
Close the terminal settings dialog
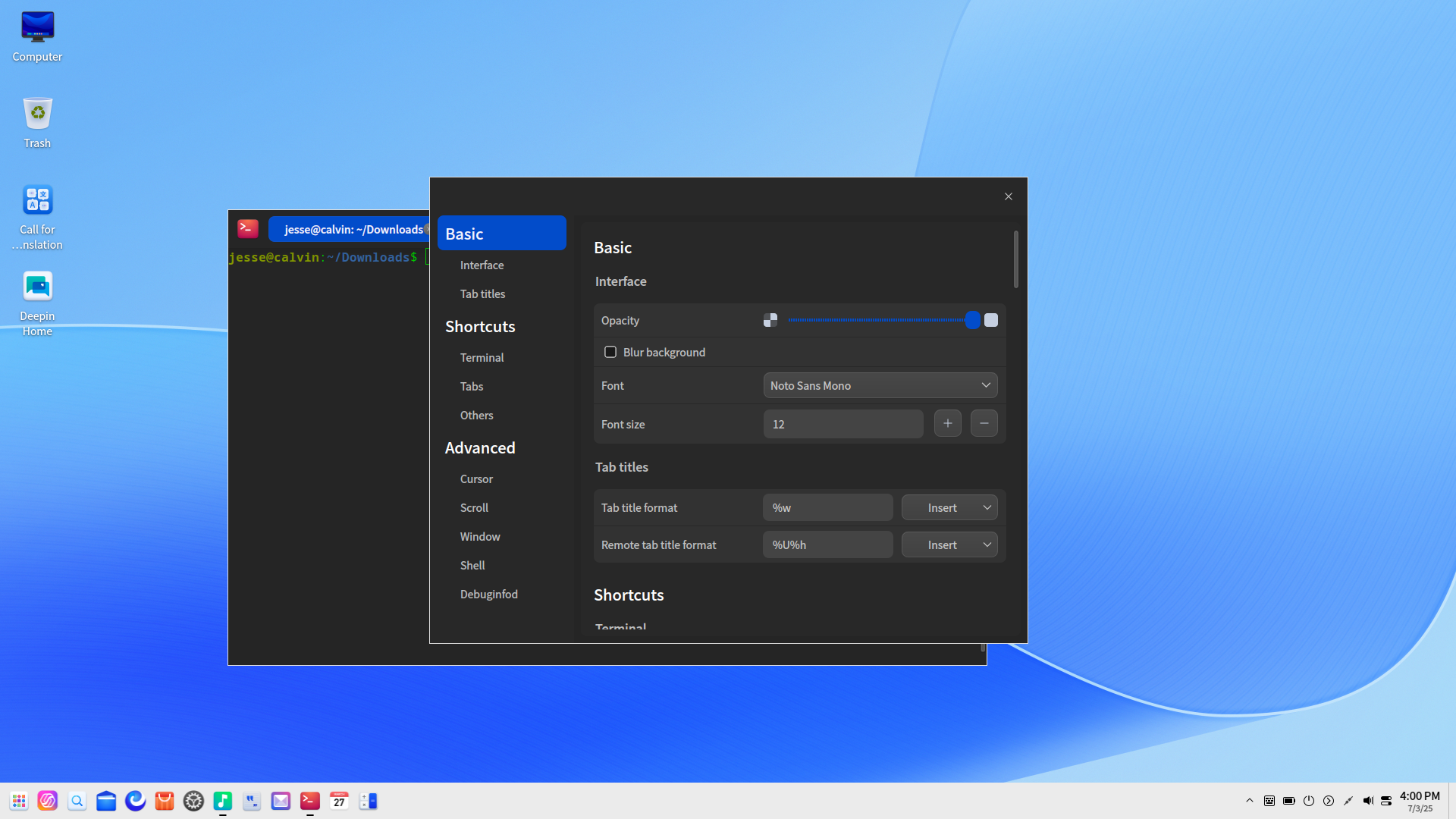click(x=1009, y=196)
